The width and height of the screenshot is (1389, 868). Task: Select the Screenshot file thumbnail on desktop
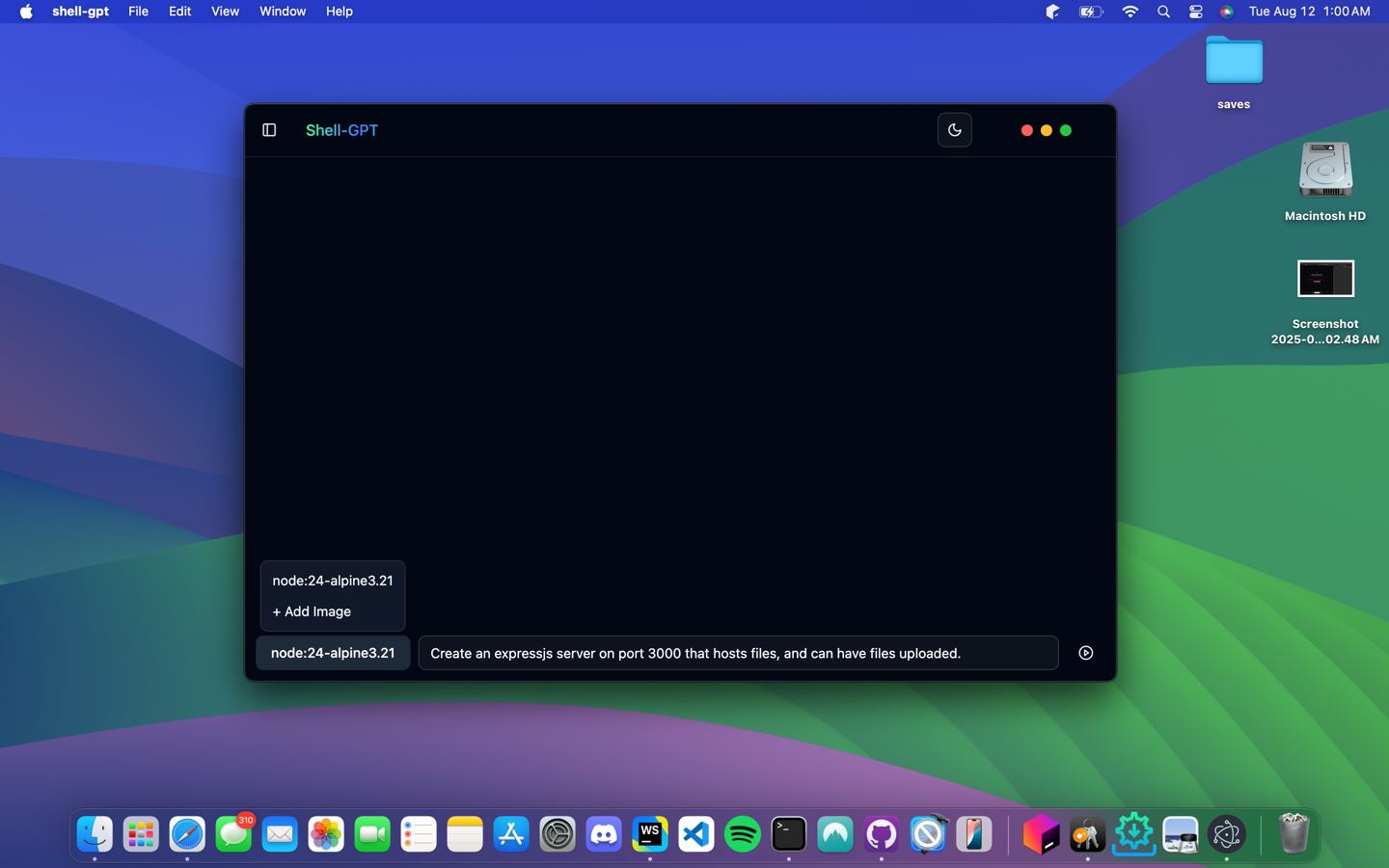click(1324, 280)
